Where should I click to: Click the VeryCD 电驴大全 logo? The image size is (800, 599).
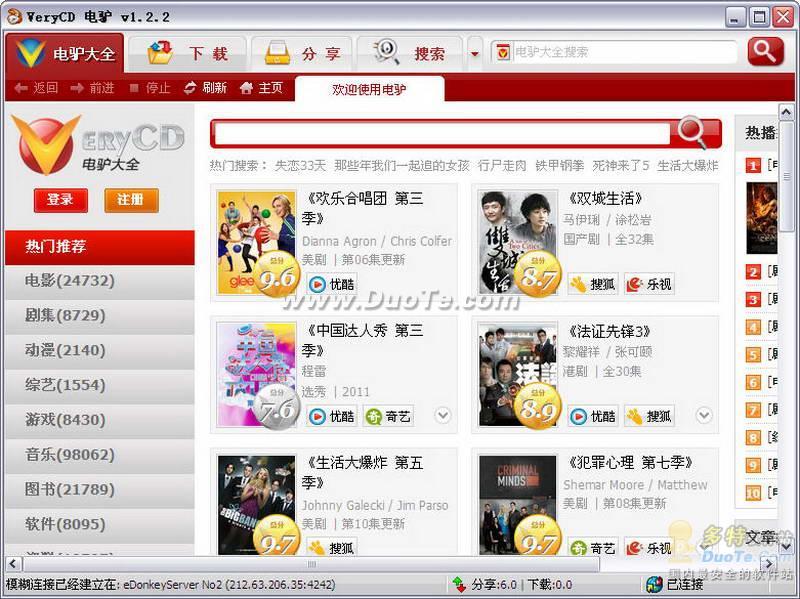[x=98, y=145]
